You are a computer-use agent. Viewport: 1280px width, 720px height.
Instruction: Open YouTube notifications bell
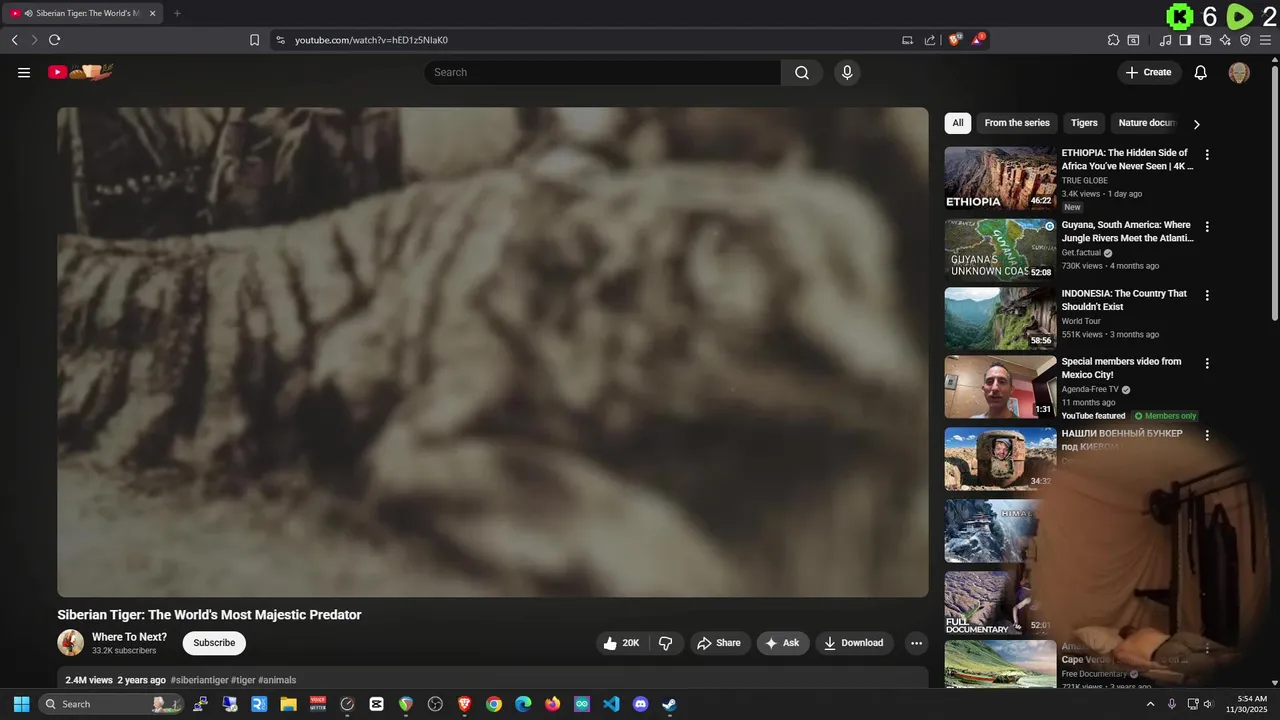1201,72
